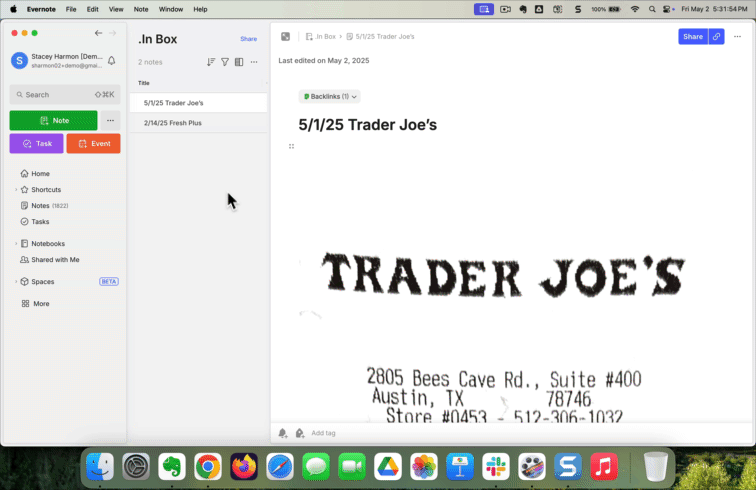Viewport: 756px width, 490px height.
Task: Open System Settings in the Dock
Action: coord(136,466)
